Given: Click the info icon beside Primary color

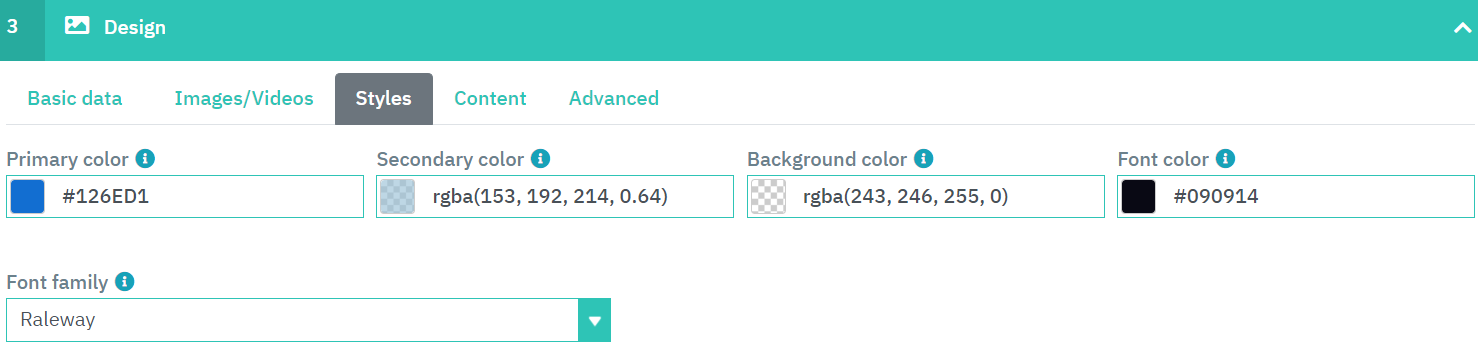Looking at the screenshot, I should pos(145,159).
